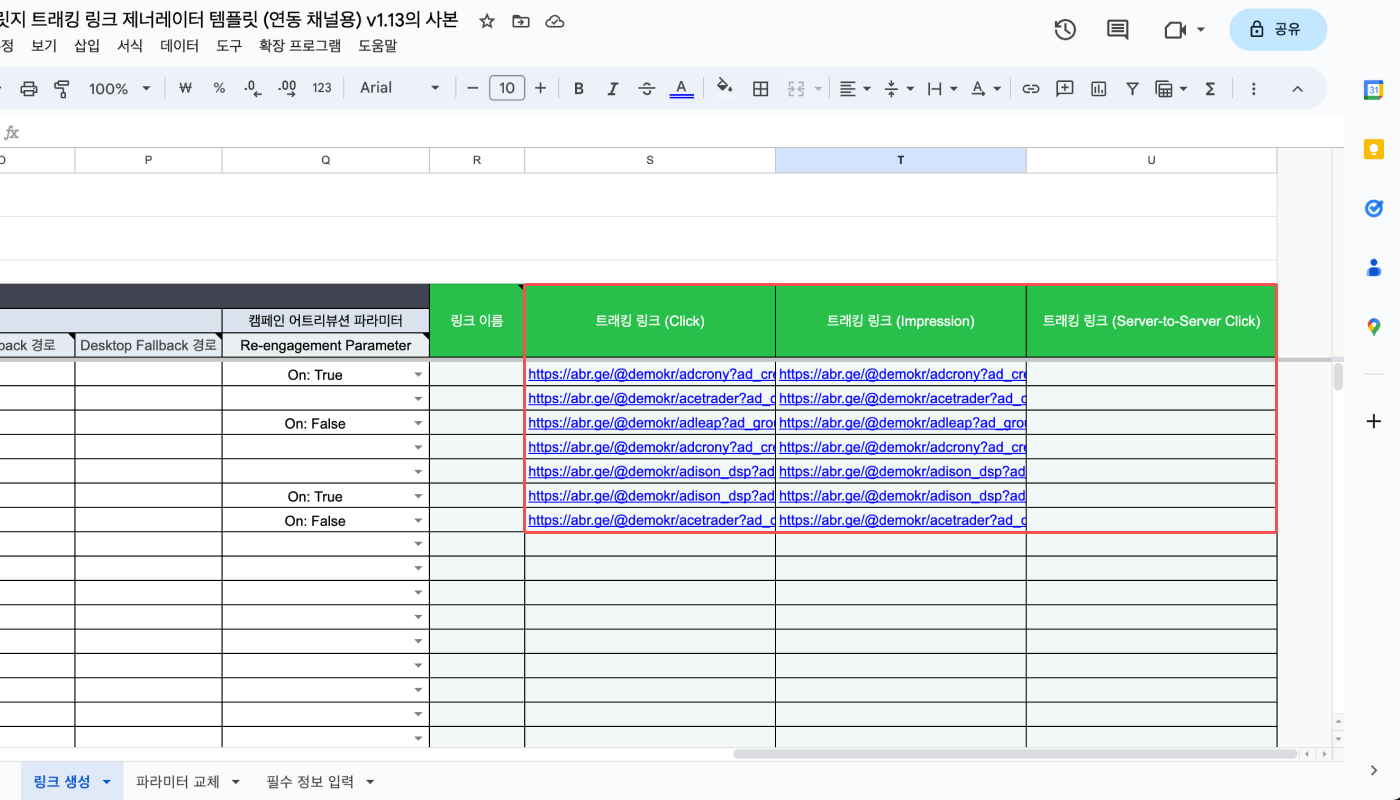Screen dimensions: 1400x800
Task: Open 123 more formats button
Action: coord(322,88)
